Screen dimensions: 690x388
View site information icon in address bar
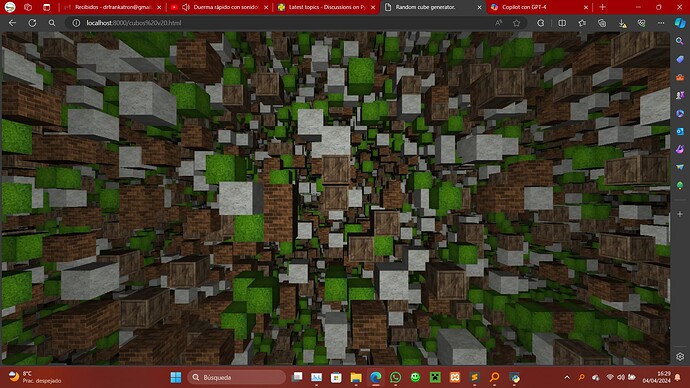pyautogui.click(x=76, y=23)
